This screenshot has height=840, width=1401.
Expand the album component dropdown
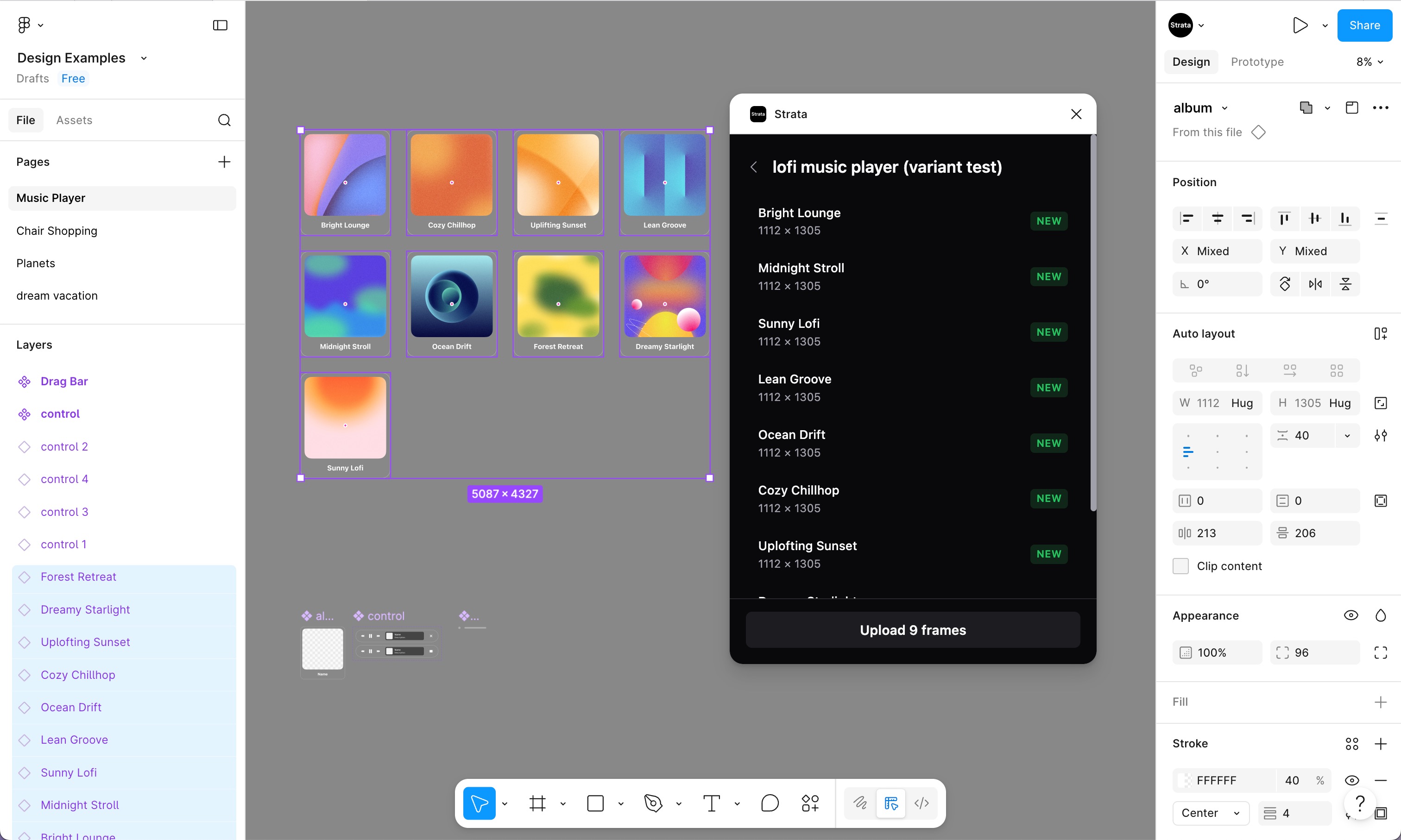[1225, 108]
